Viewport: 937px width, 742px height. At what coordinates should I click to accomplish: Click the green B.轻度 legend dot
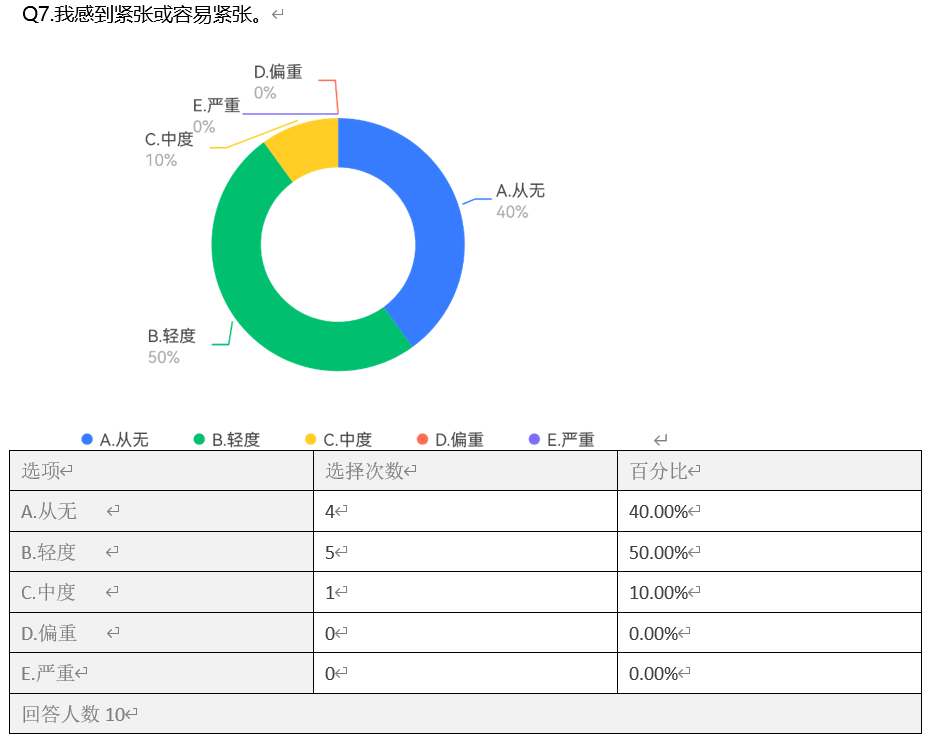(199, 439)
